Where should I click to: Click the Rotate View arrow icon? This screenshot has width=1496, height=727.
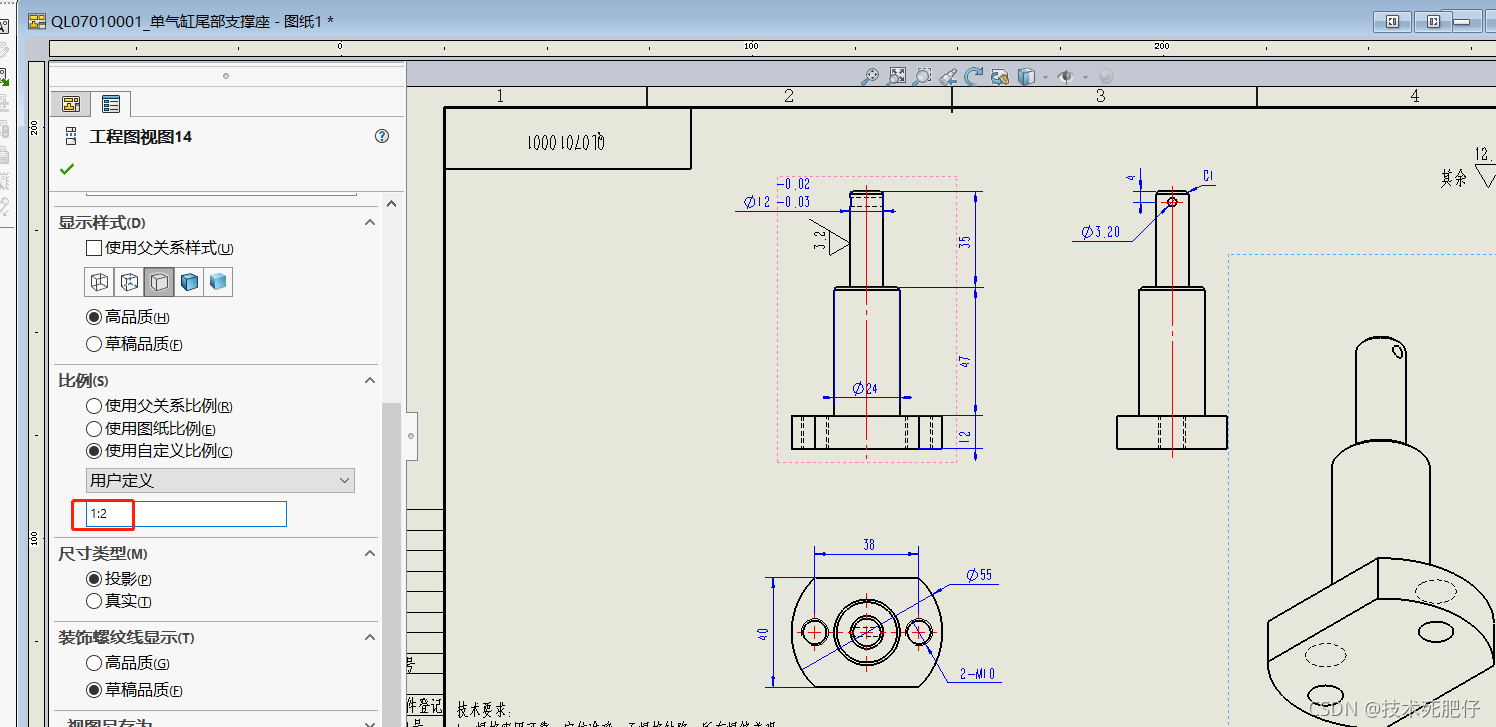[973, 76]
